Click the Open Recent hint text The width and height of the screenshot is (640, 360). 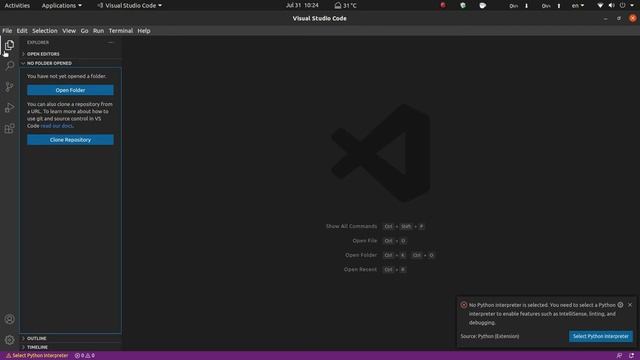click(x=360, y=269)
